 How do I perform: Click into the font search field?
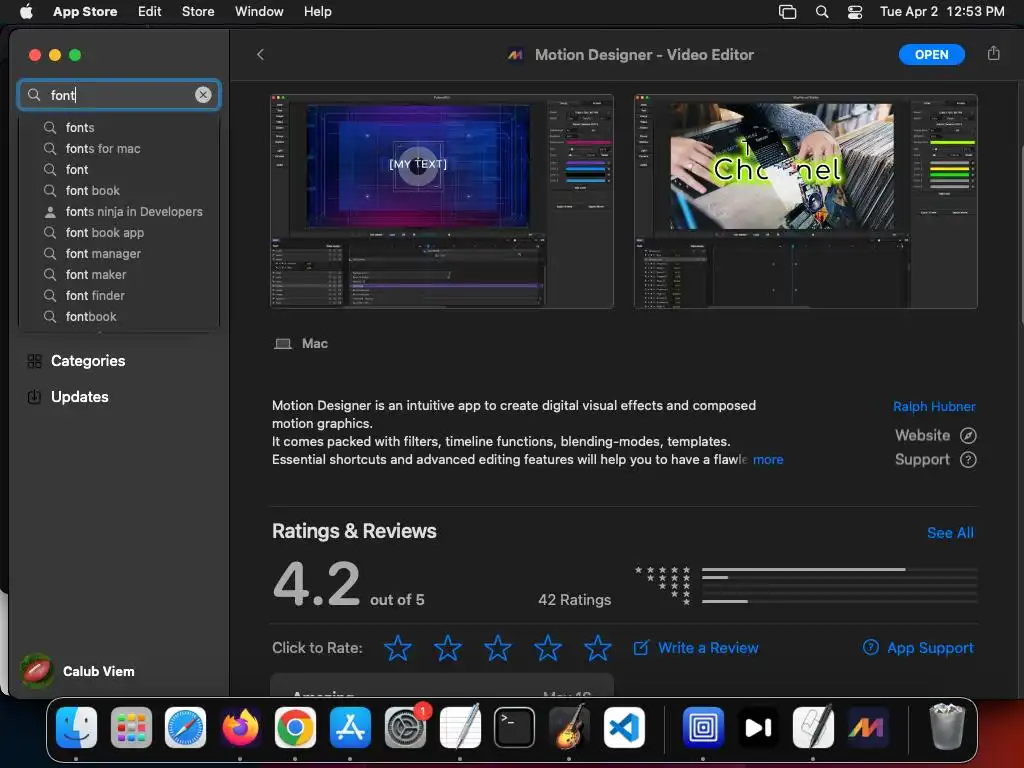[119, 95]
